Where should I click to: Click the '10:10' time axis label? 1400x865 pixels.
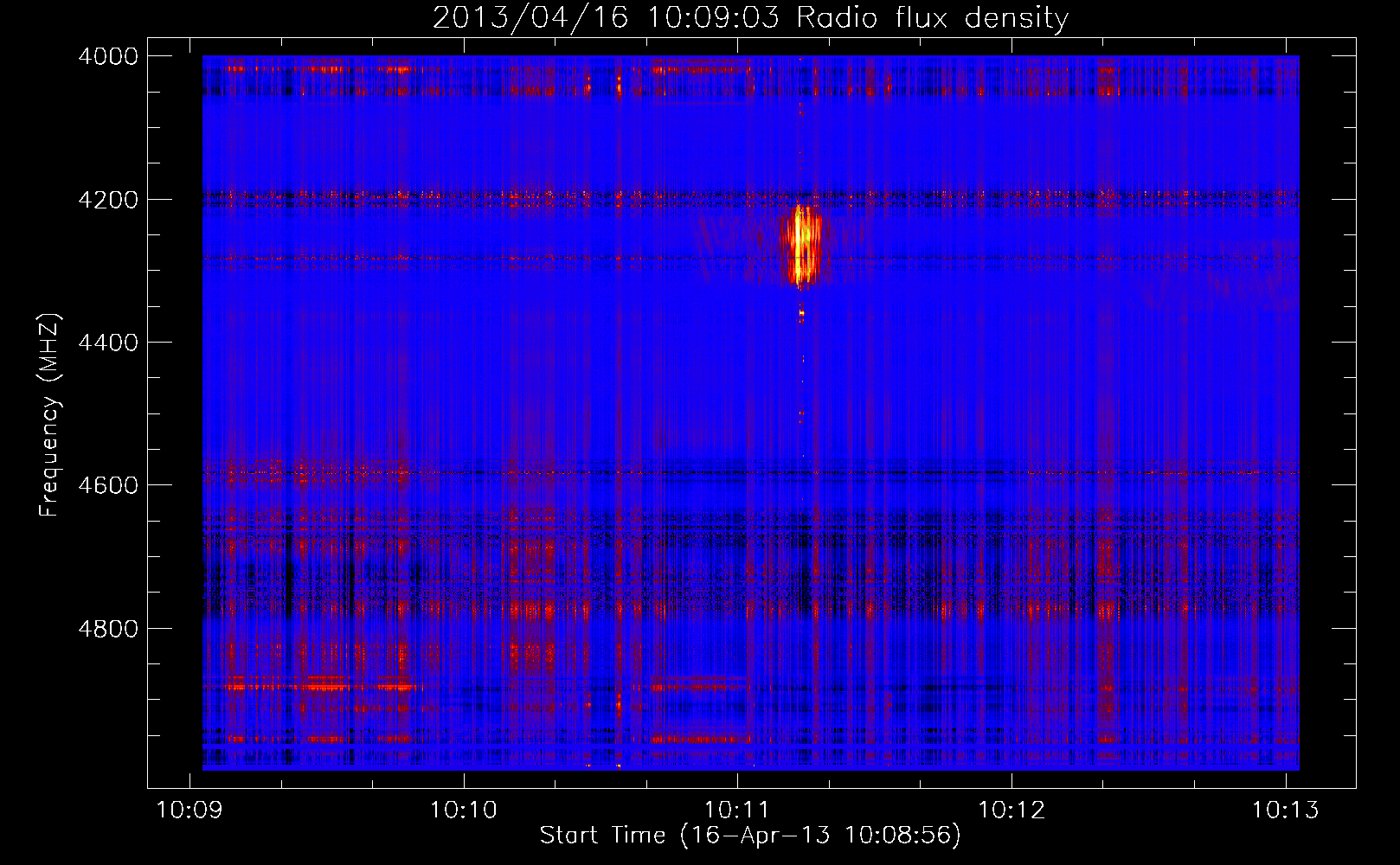tap(463, 810)
